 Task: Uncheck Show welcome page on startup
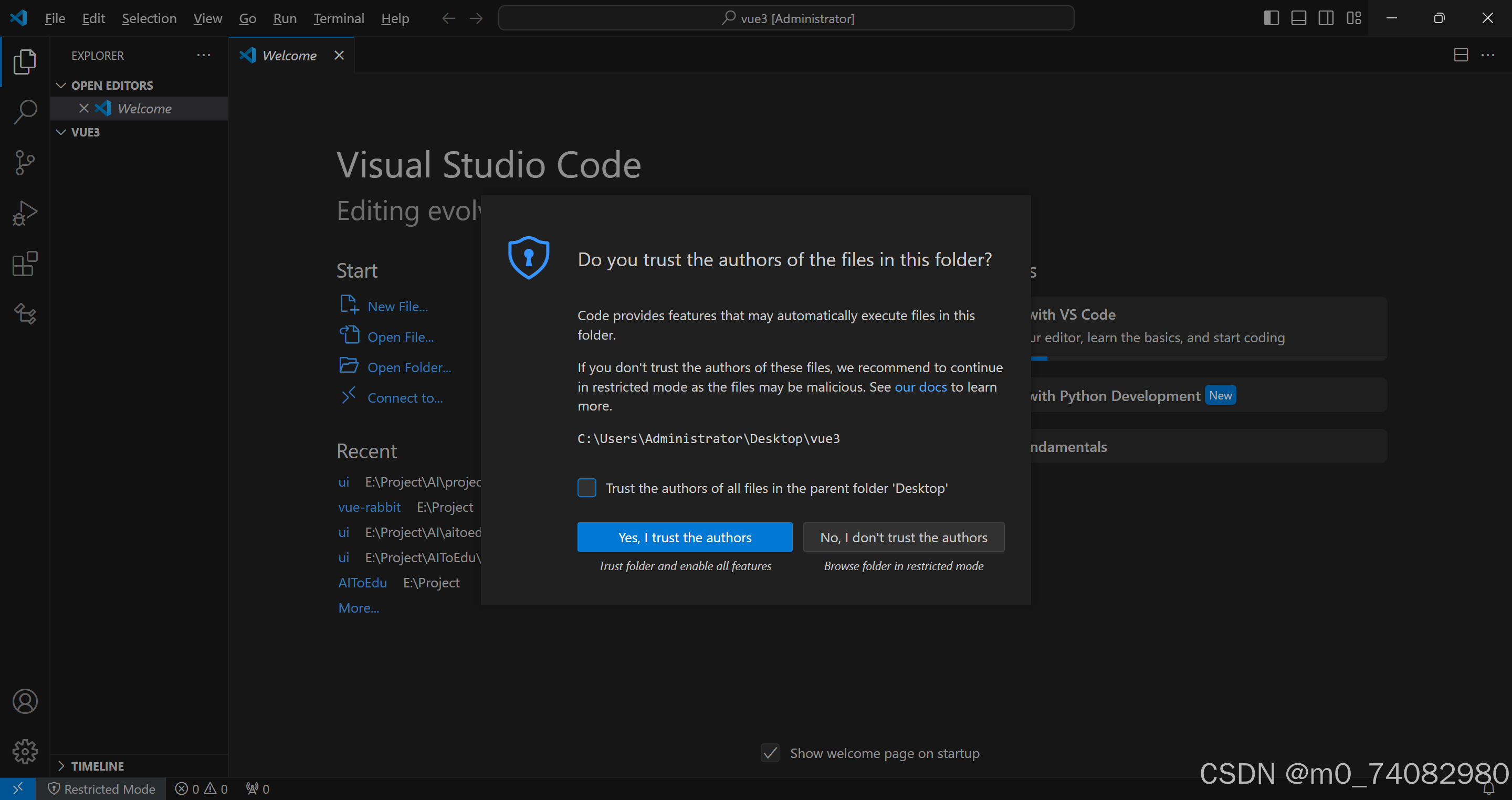[x=770, y=753]
